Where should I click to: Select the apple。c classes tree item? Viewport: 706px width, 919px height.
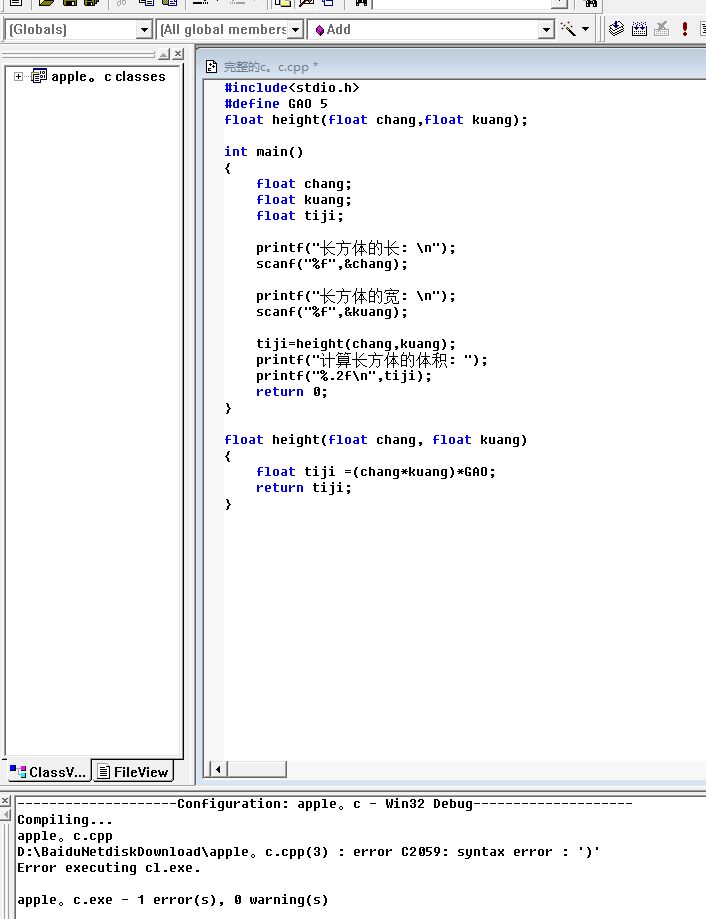click(108, 77)
